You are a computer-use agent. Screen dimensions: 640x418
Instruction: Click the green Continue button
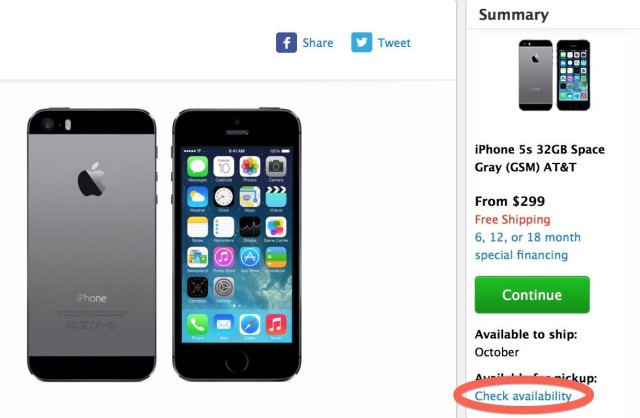532,295
